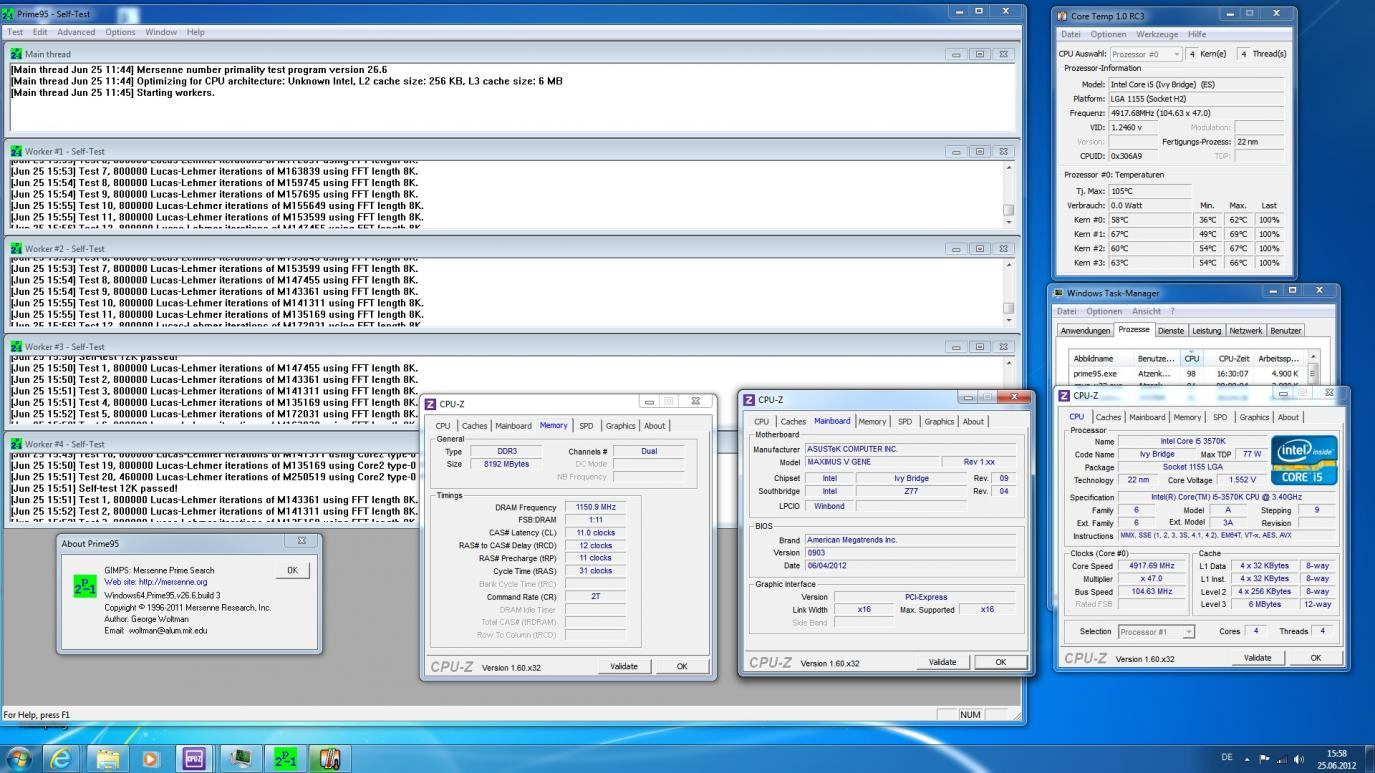1375x773 pixels.
Task: Click OK in CPU-Z Mainboard window
Action: (x=1000, y=662)
